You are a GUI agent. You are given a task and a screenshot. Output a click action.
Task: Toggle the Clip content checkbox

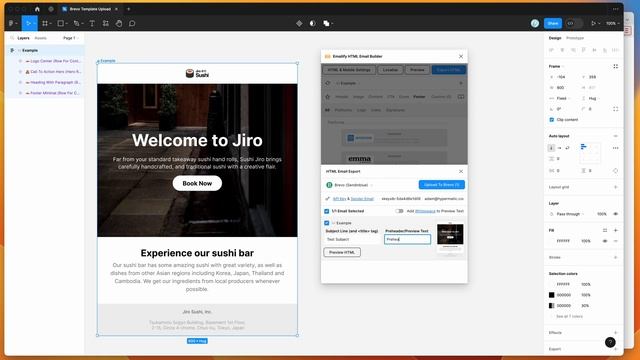coord(551,120)
